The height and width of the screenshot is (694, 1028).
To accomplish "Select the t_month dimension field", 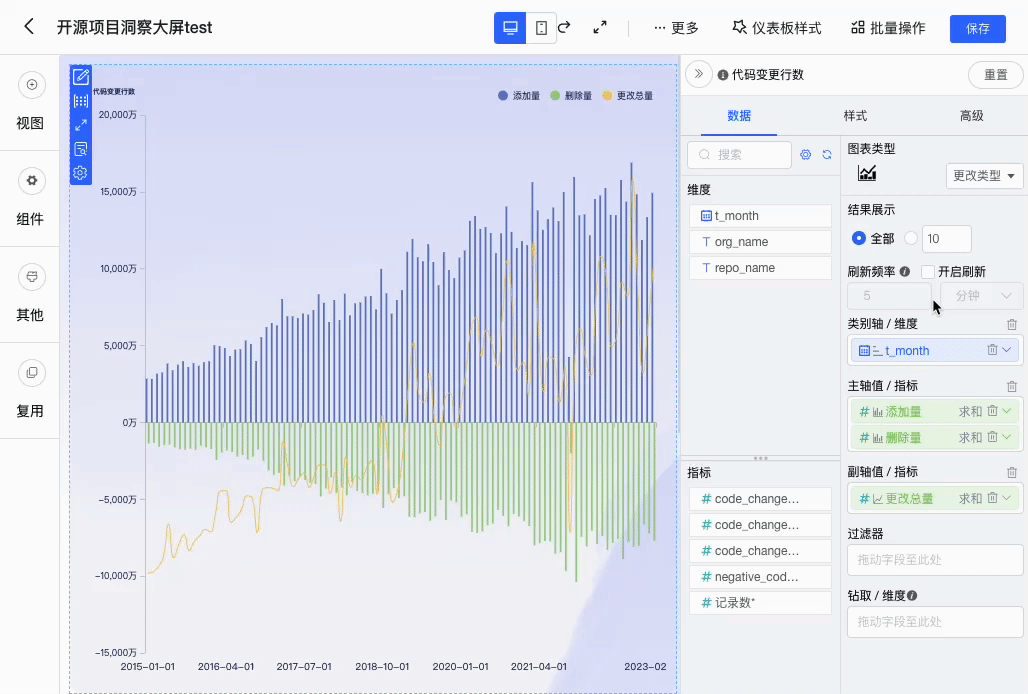I will [760, 216].
